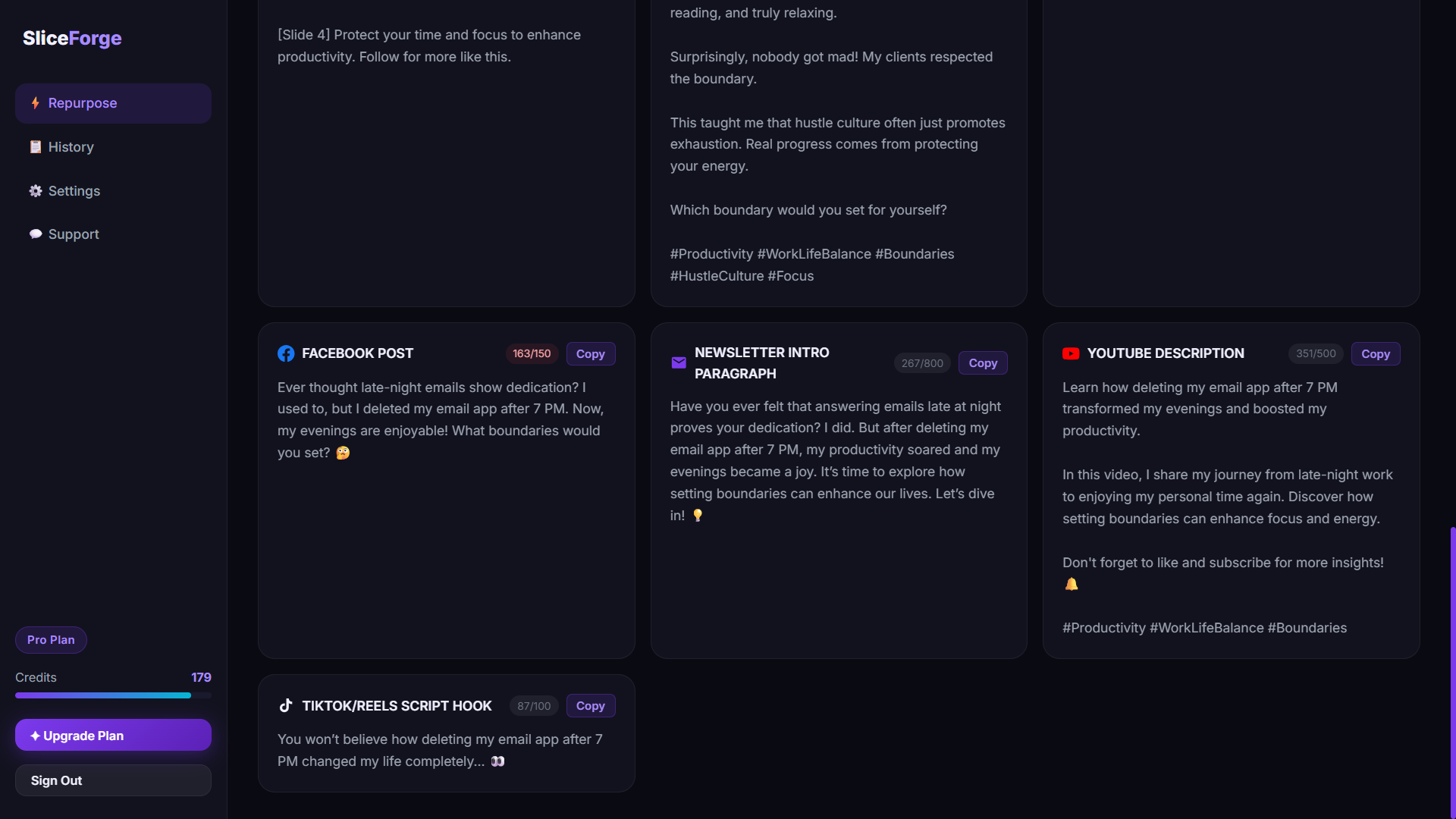Viewport: 1456px width, 819px height.
Task: Click the Repurpose lightning bolt icon
Action: tap(35, 103)
